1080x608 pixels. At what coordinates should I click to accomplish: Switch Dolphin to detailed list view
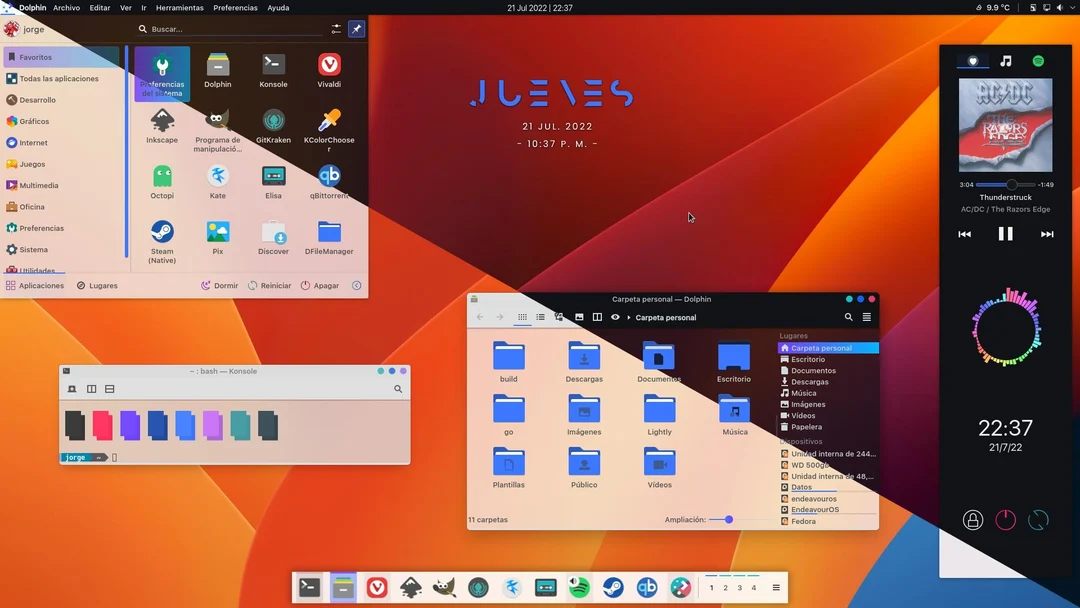(540, 317)
